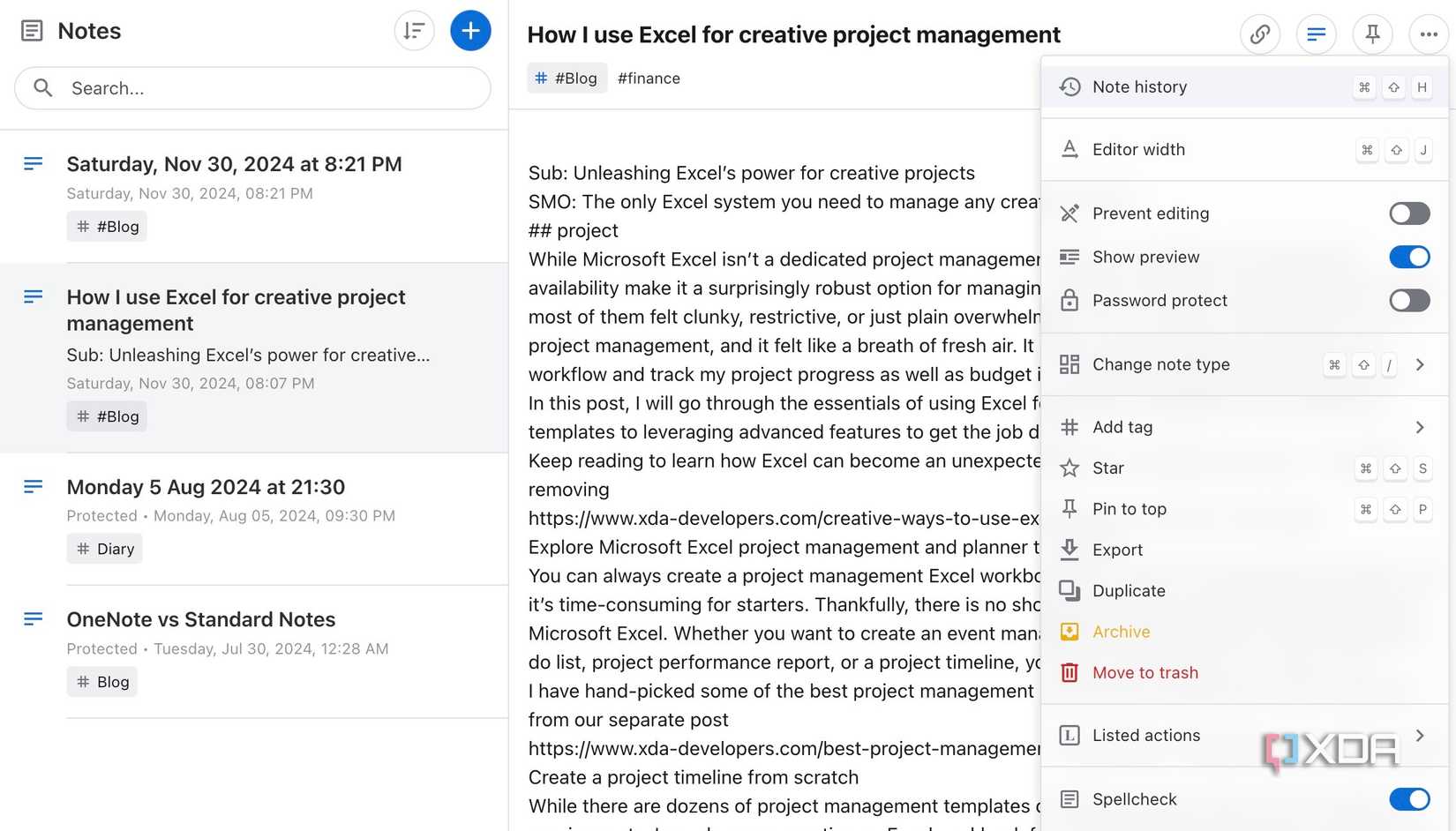This screenshot has height=831, width=1456.
Task: Select Move to trash entry
Action: click(x=1245, y=672)
